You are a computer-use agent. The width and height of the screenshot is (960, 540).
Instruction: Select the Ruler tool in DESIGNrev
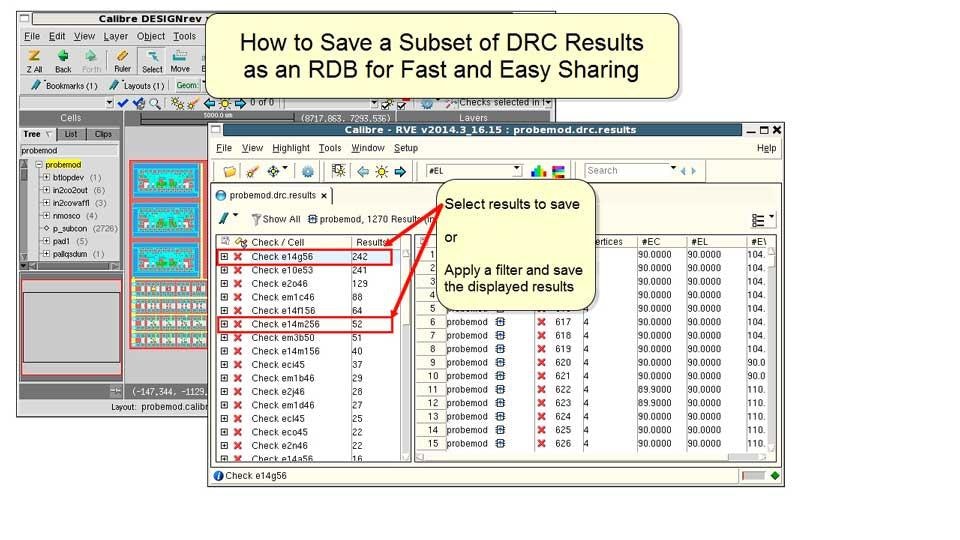[x=122, y=61]
